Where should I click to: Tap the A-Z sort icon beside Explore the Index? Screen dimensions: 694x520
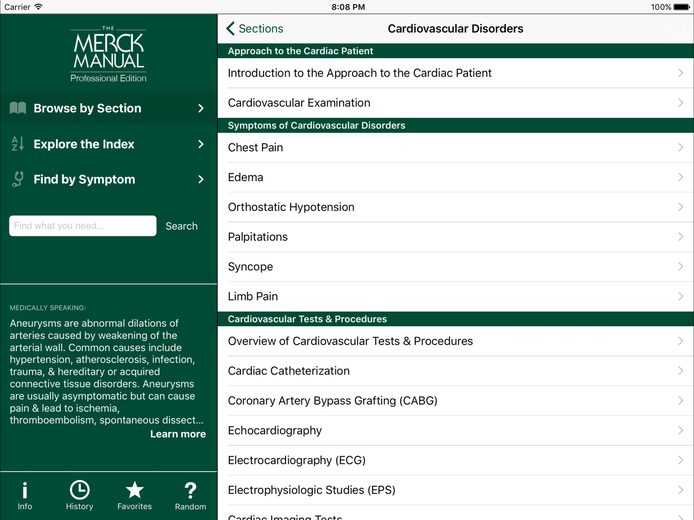click(x=18, y=144)
